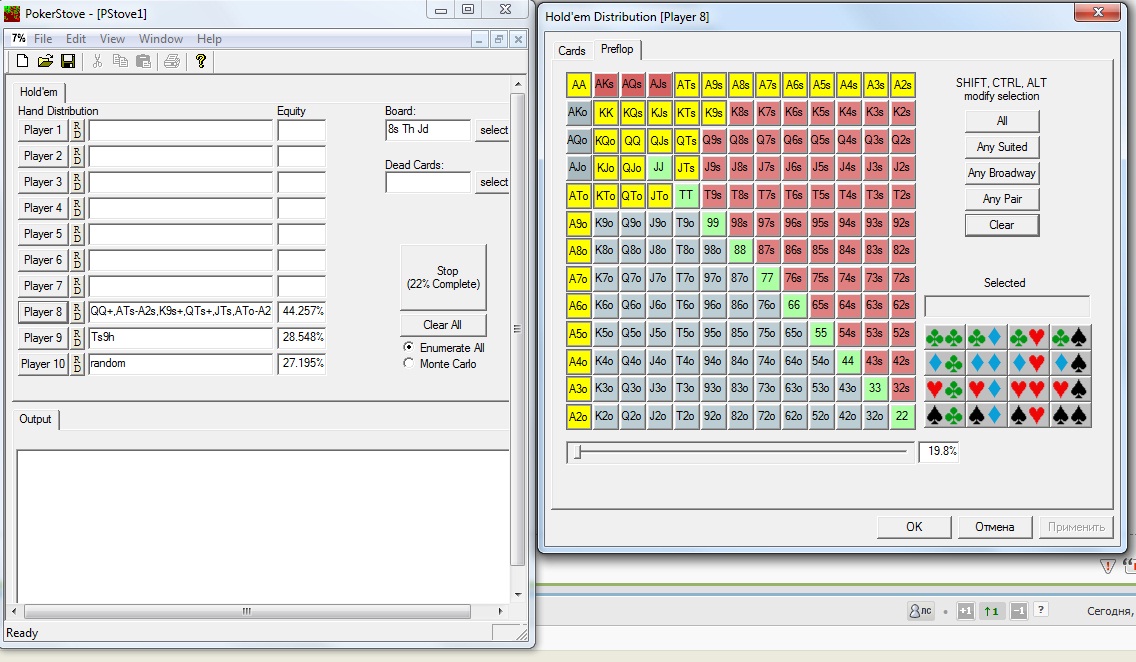Click the Отмена cancel button
The image size is (1136, 662).
tap(995, 527)
